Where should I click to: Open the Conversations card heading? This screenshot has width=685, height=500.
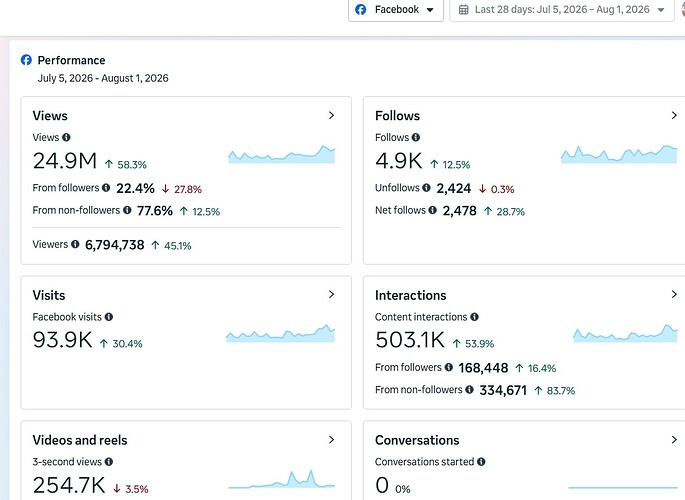click(417, 440)
